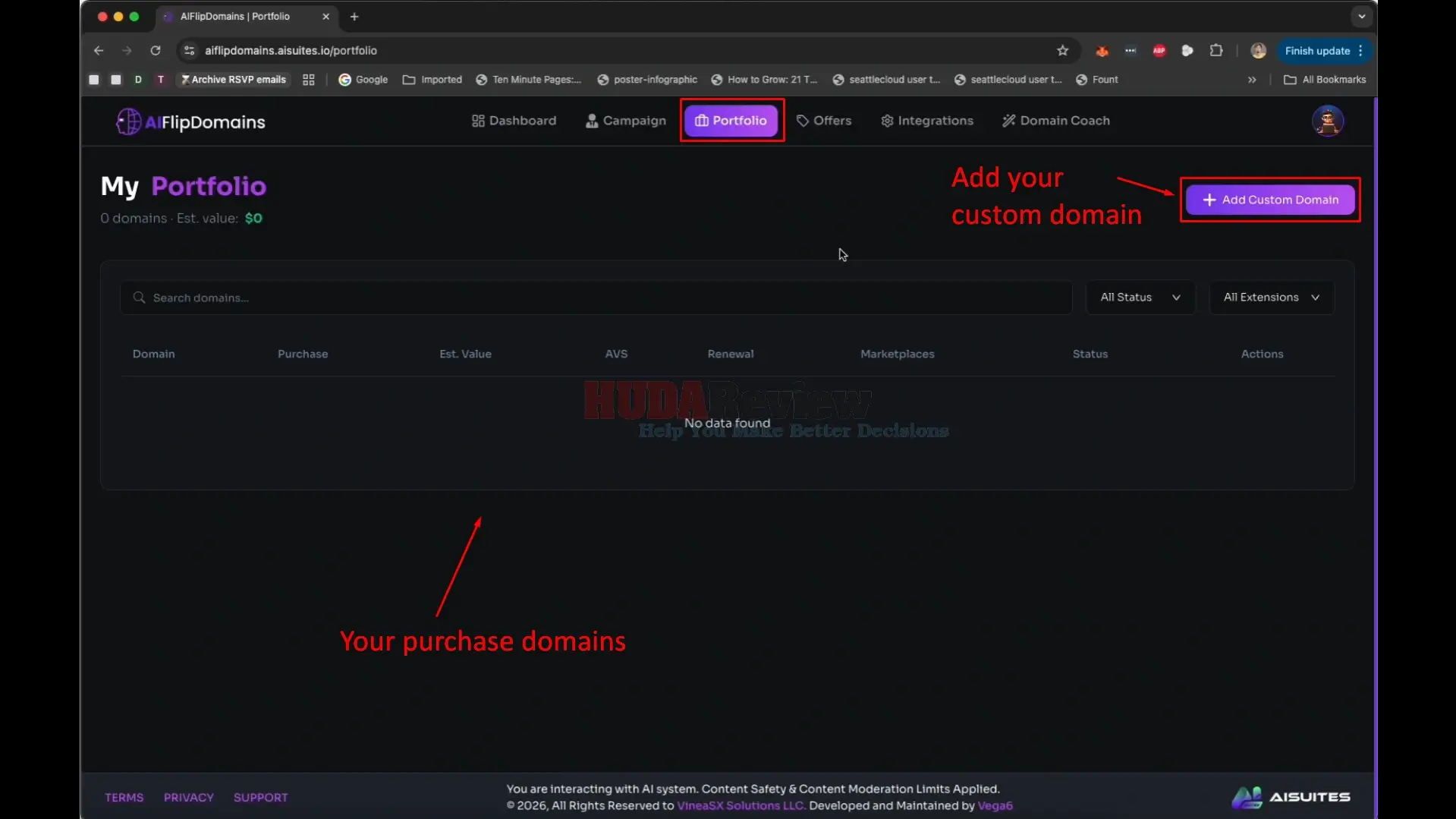Open the Extensions puzzle icon
This screenshot has width=1456, height=819.
1216,51
